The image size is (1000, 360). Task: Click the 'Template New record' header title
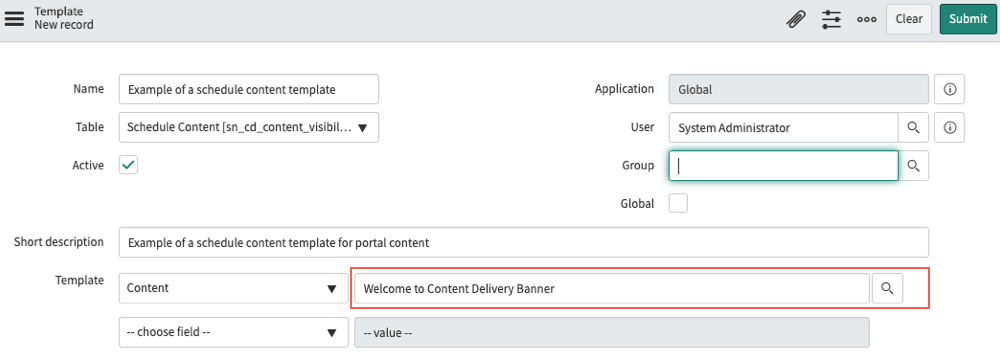tap(64, 19)
